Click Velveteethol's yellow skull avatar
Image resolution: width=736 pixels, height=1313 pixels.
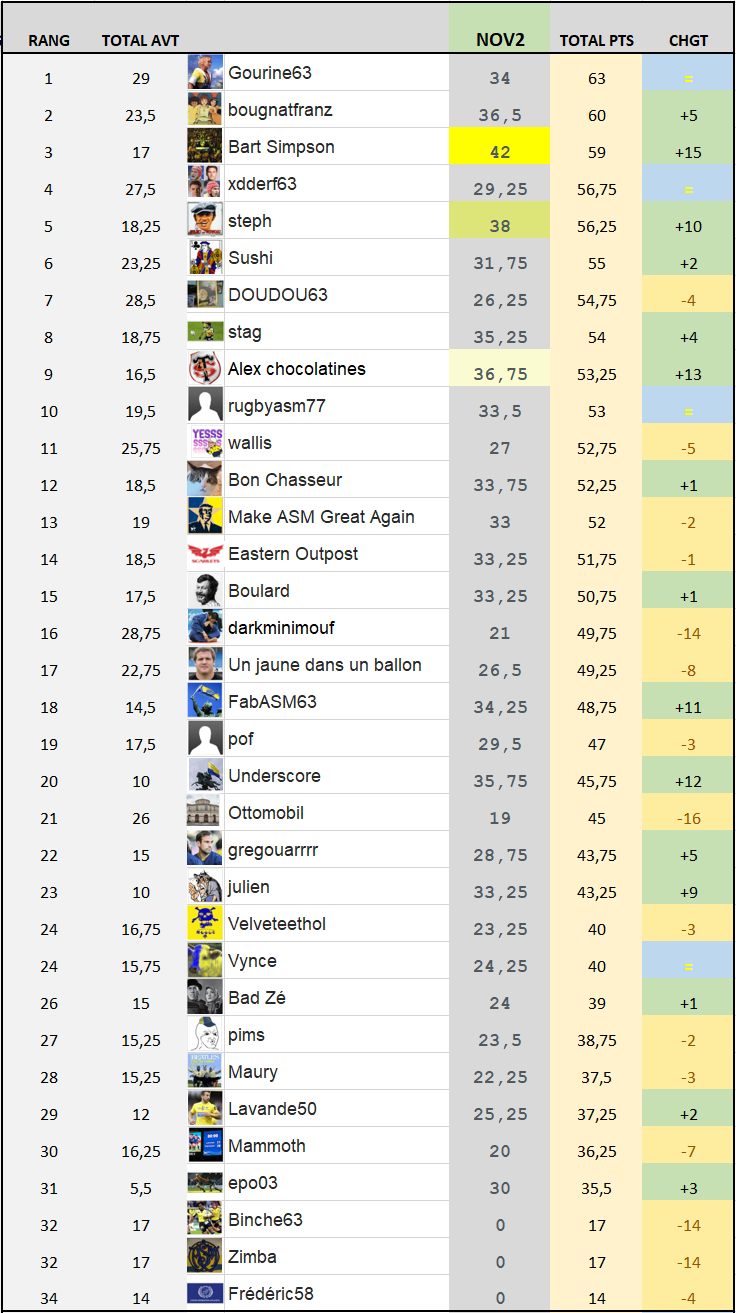(205, 924)
